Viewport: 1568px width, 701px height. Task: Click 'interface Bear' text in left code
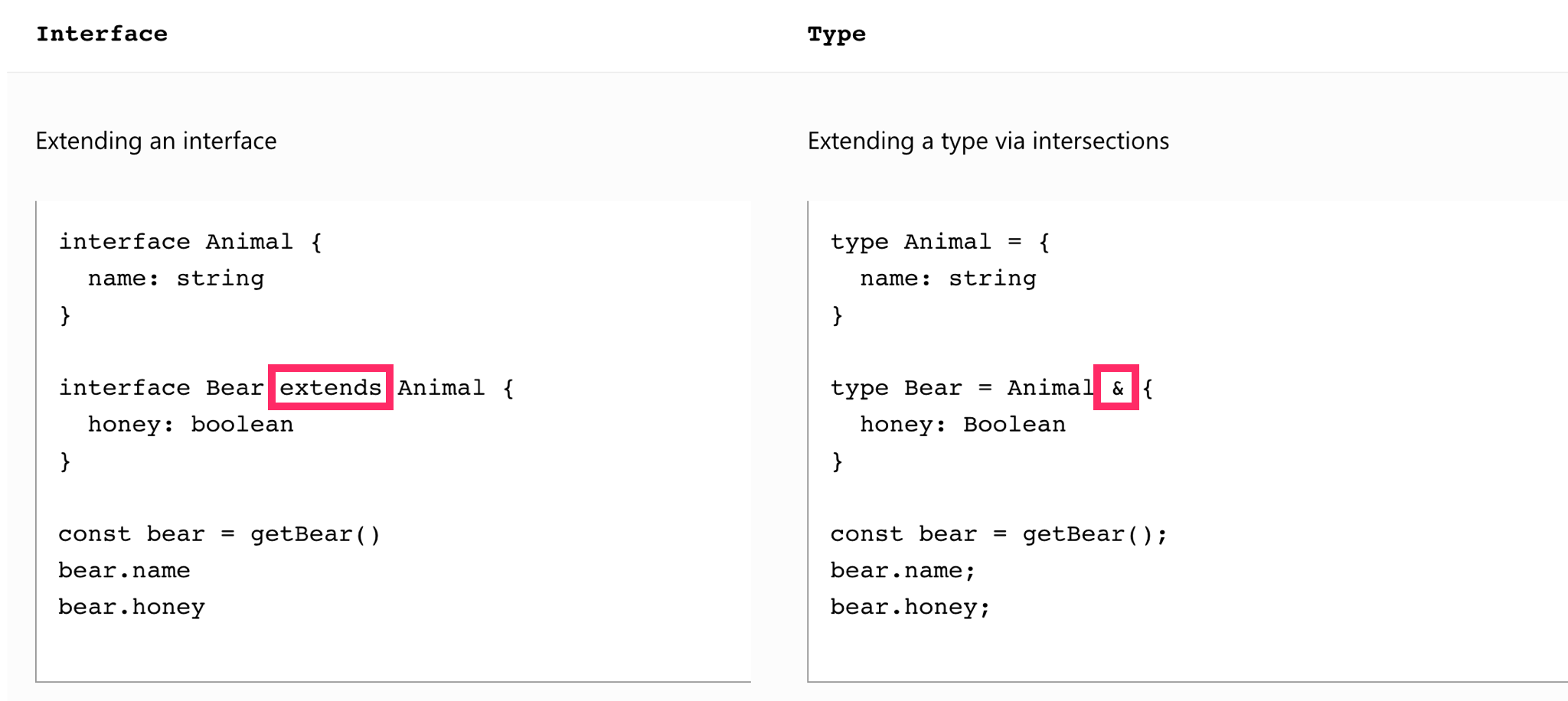pos(162,387)
